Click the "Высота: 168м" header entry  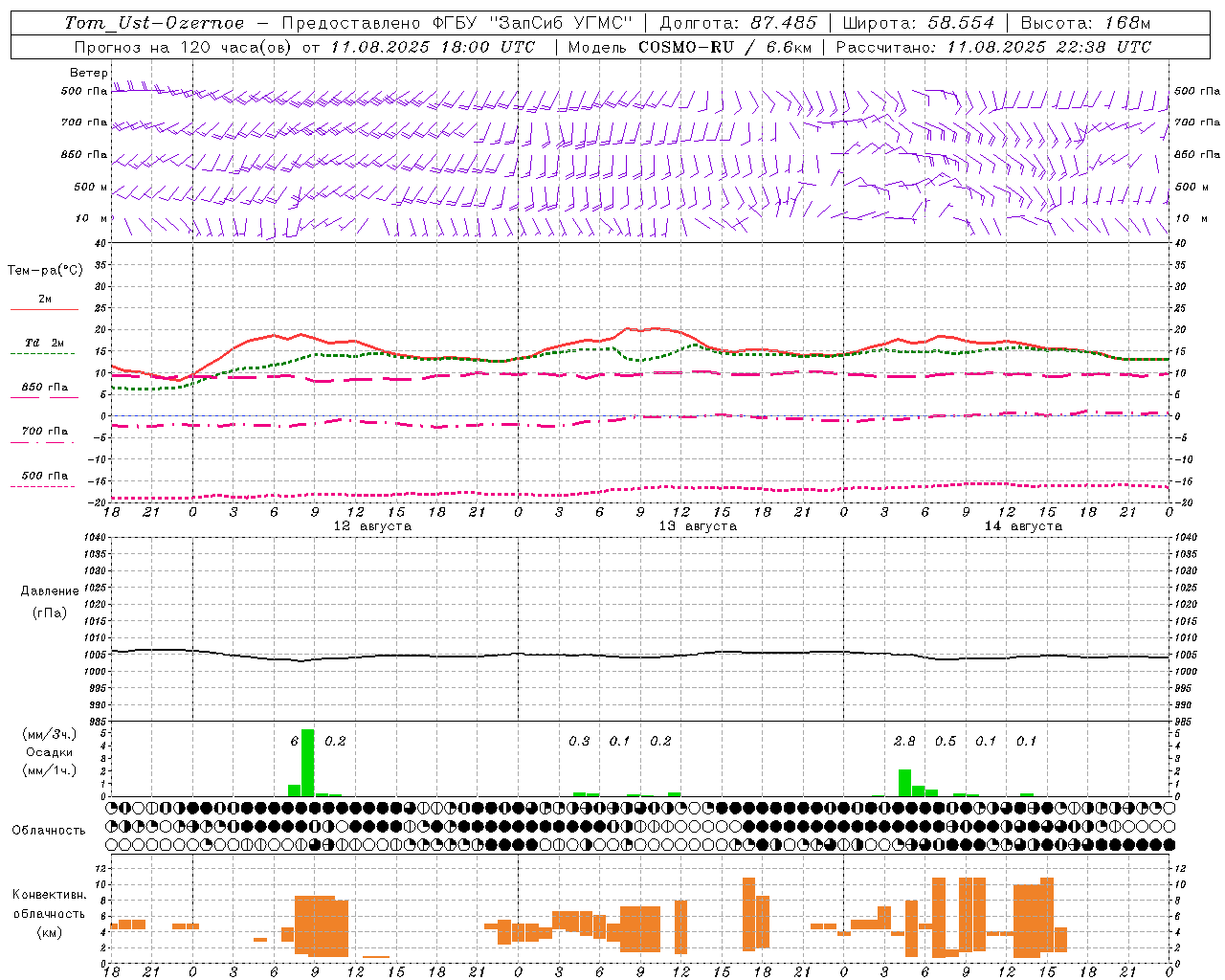coord(1085,23)
